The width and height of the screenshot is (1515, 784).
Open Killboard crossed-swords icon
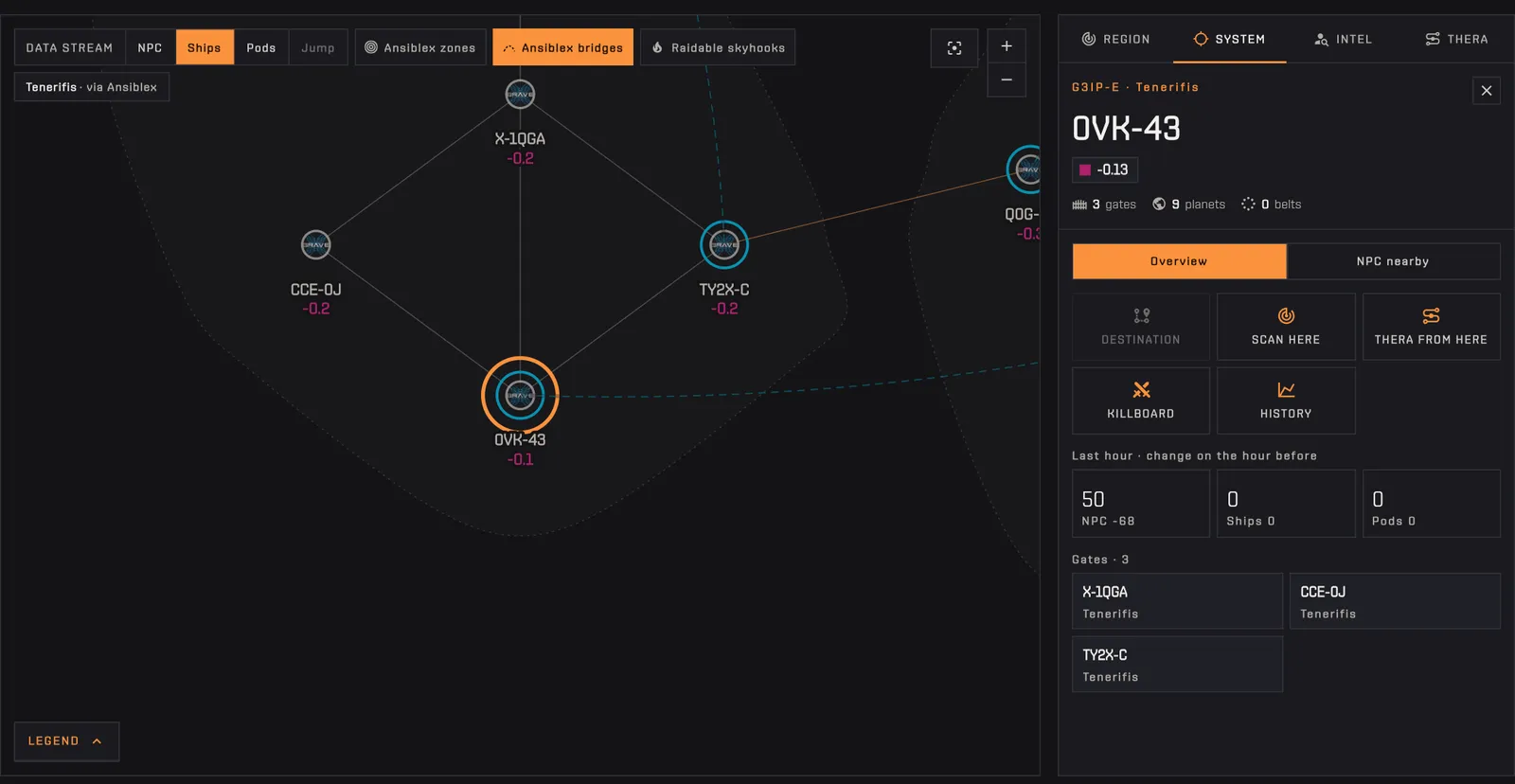1141,390
